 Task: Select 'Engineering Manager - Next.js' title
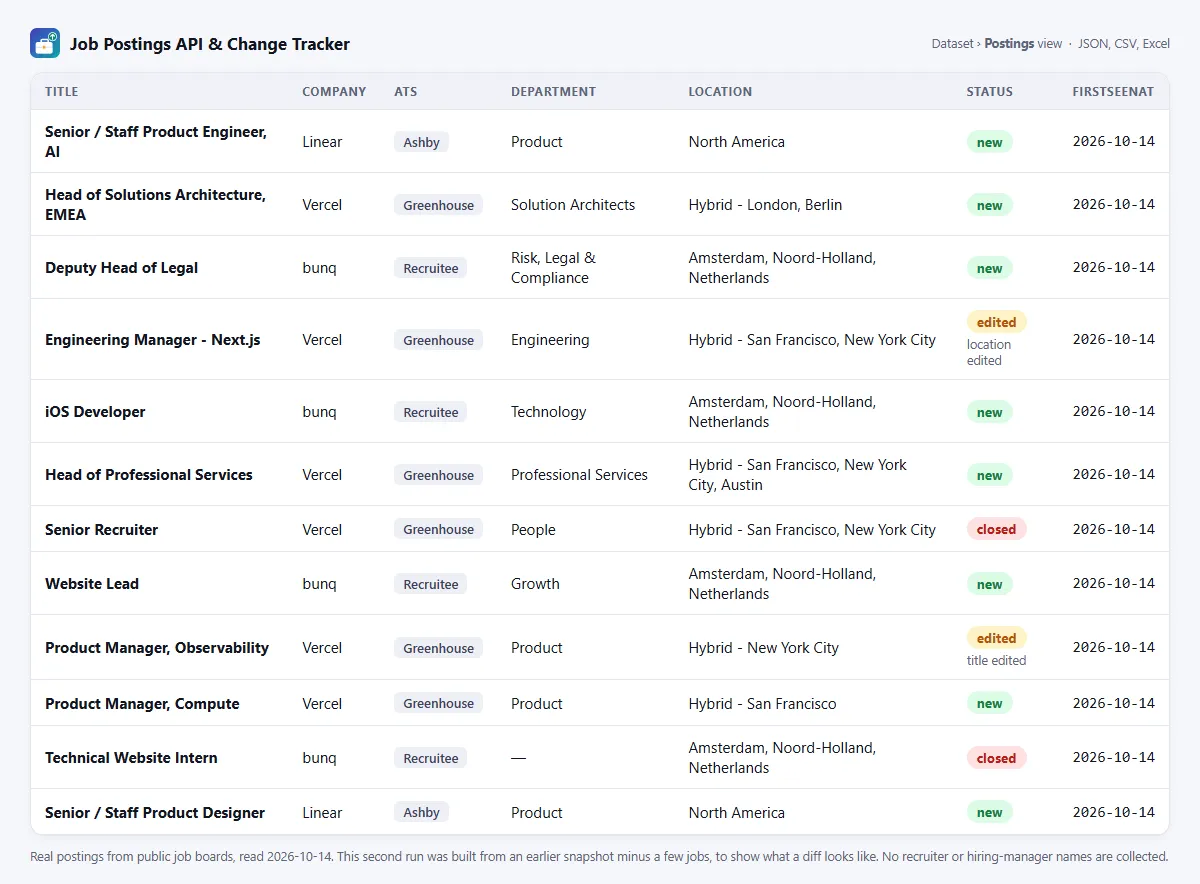[152, 340]
